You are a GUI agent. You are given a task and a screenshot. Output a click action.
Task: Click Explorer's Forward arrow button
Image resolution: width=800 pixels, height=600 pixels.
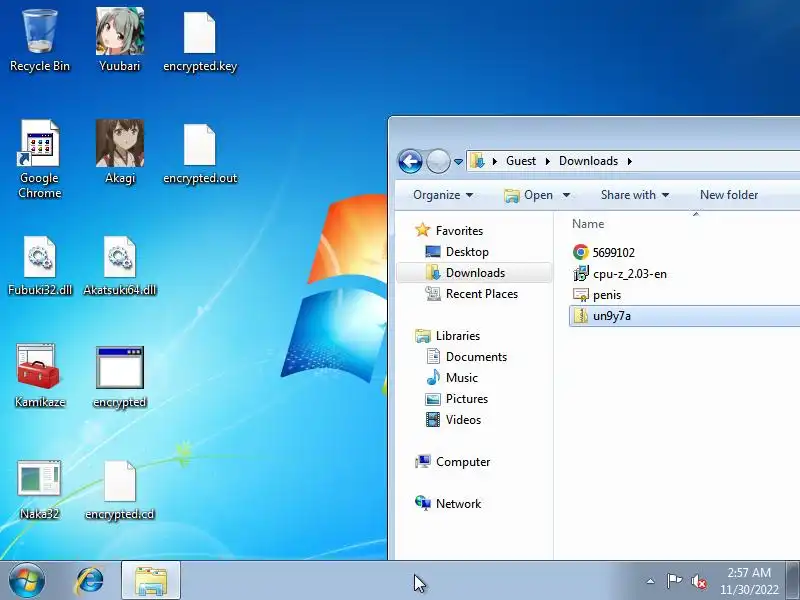[438, 162]
